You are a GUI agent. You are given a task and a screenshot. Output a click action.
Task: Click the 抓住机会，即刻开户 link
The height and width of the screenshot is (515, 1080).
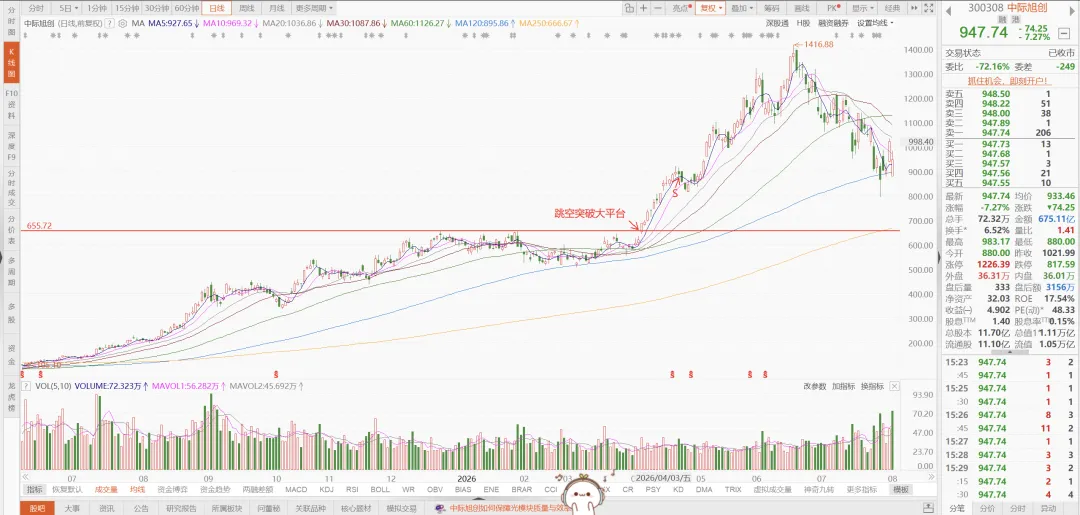[x=1009, y=81]
